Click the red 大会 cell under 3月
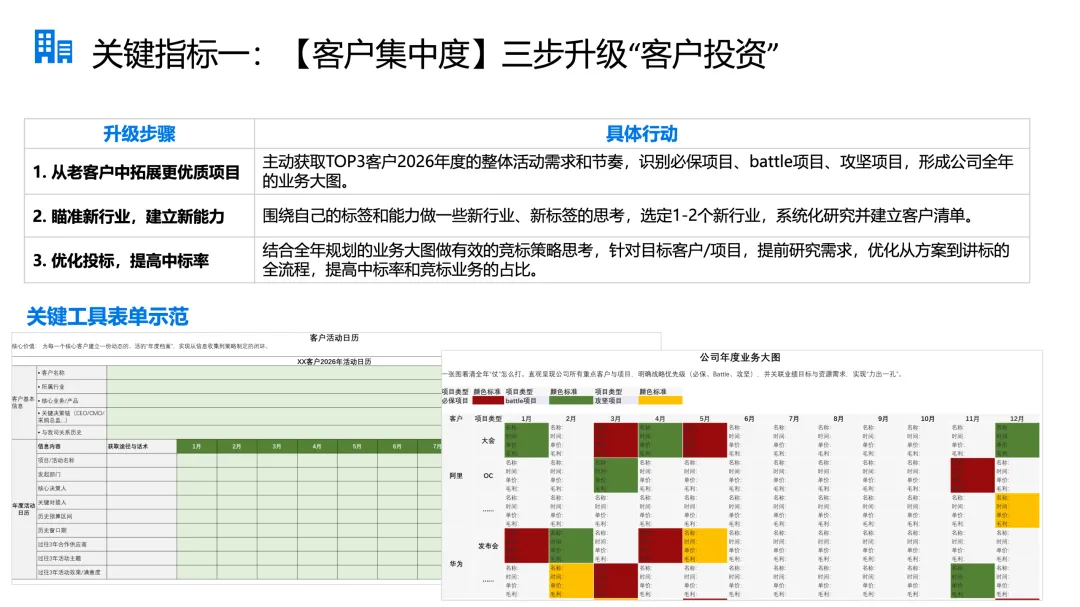Image resolution: width=1080 pixels, height=607 pixels. [x=615, y=440]
